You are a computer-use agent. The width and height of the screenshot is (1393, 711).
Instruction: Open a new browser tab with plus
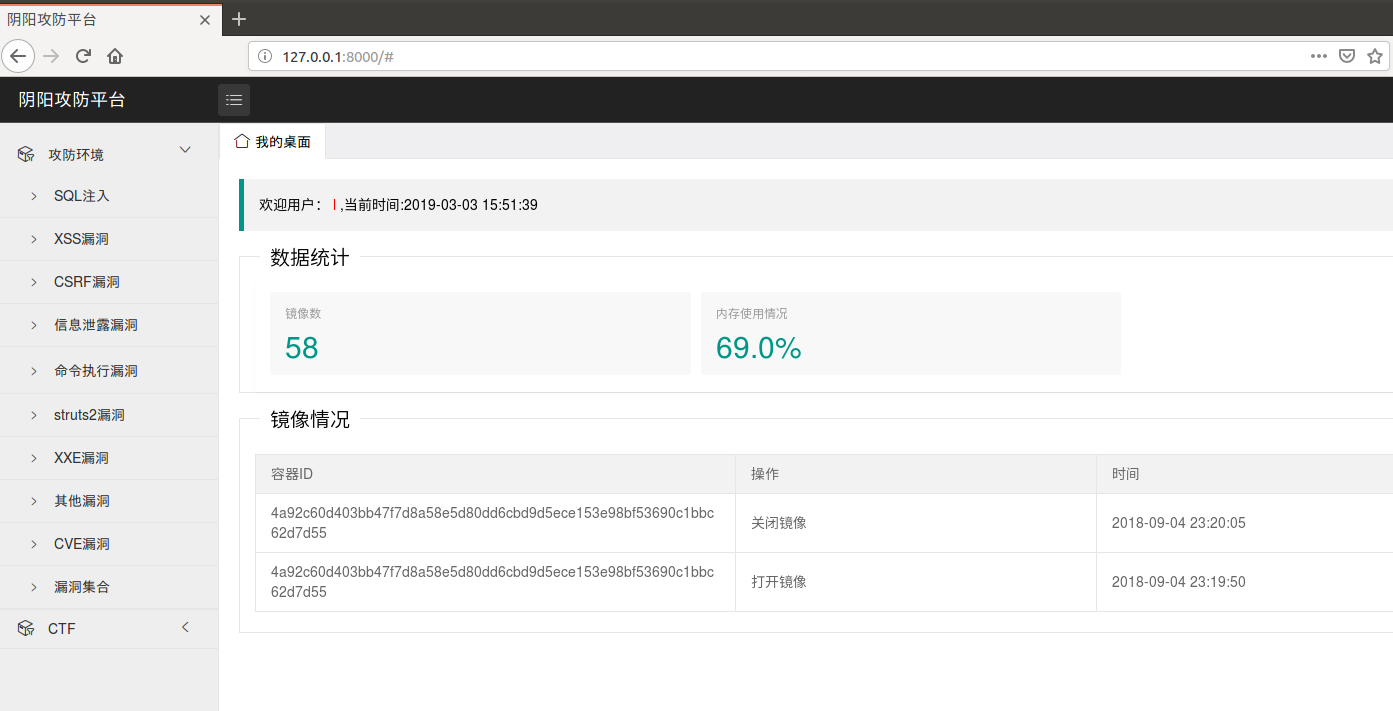click(x=239, y=19)
